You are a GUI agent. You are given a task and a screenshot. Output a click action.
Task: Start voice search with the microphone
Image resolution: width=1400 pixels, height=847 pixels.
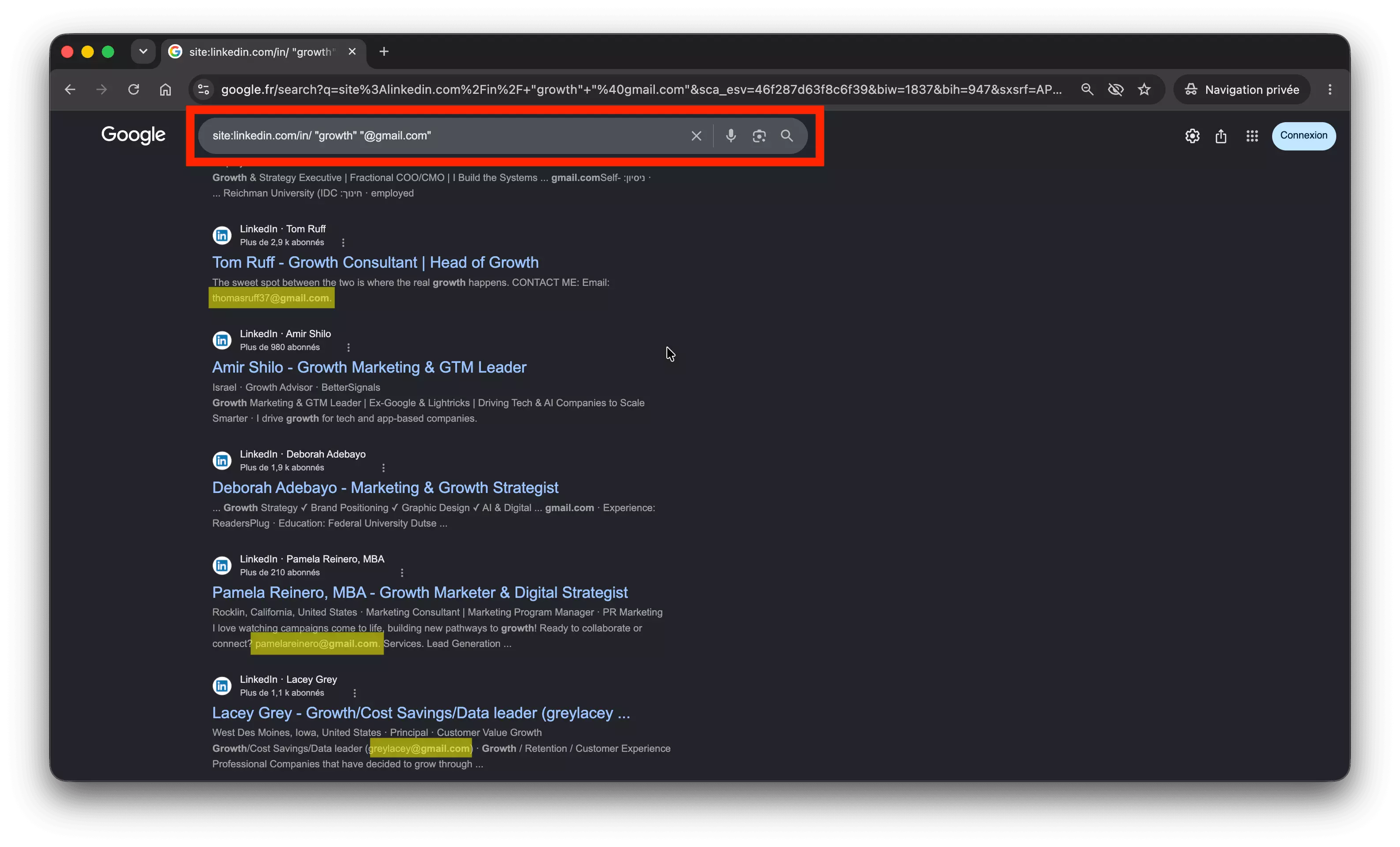(731, 135)
